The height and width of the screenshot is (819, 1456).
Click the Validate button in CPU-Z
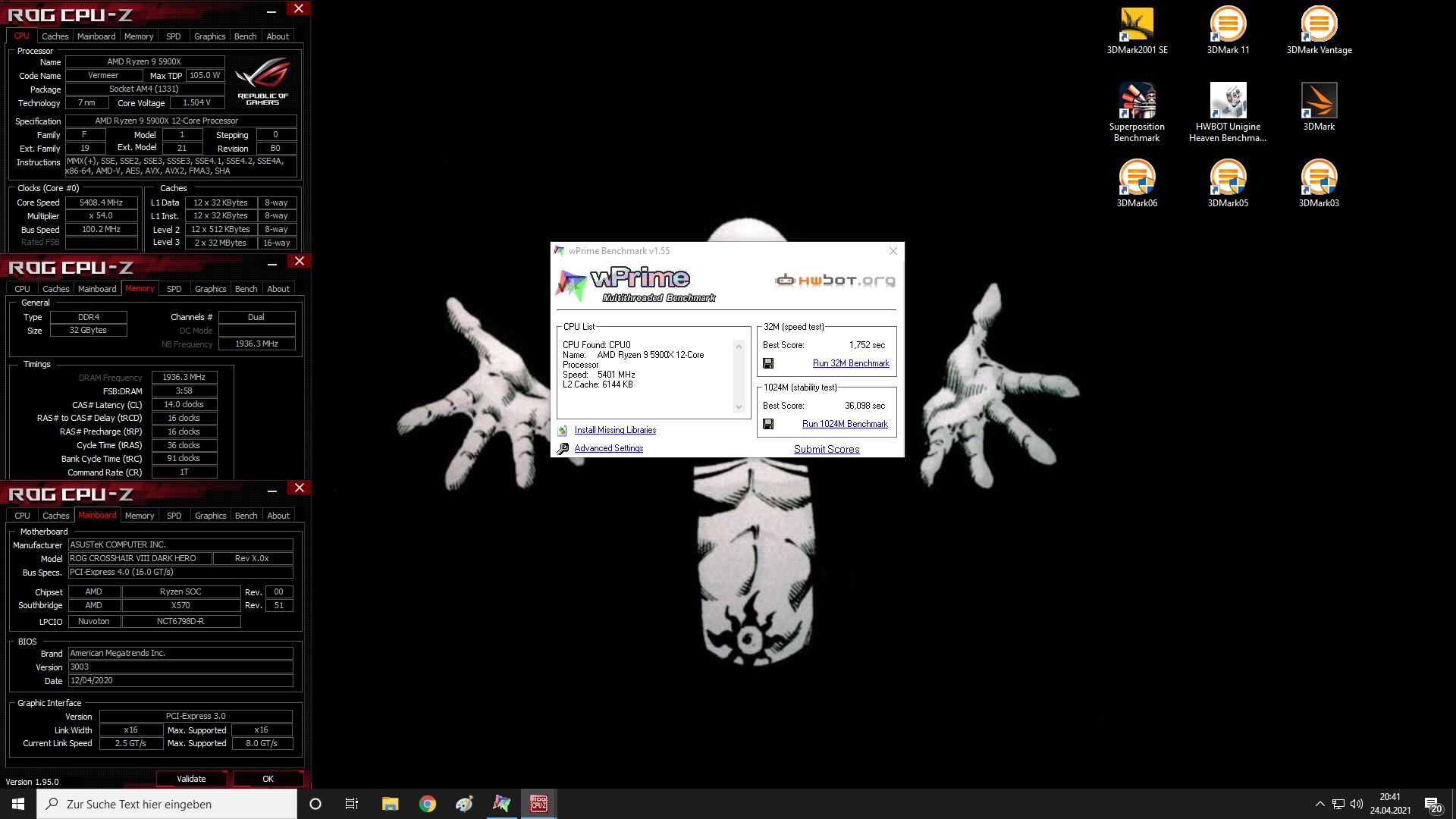click(x=191, y=779)
